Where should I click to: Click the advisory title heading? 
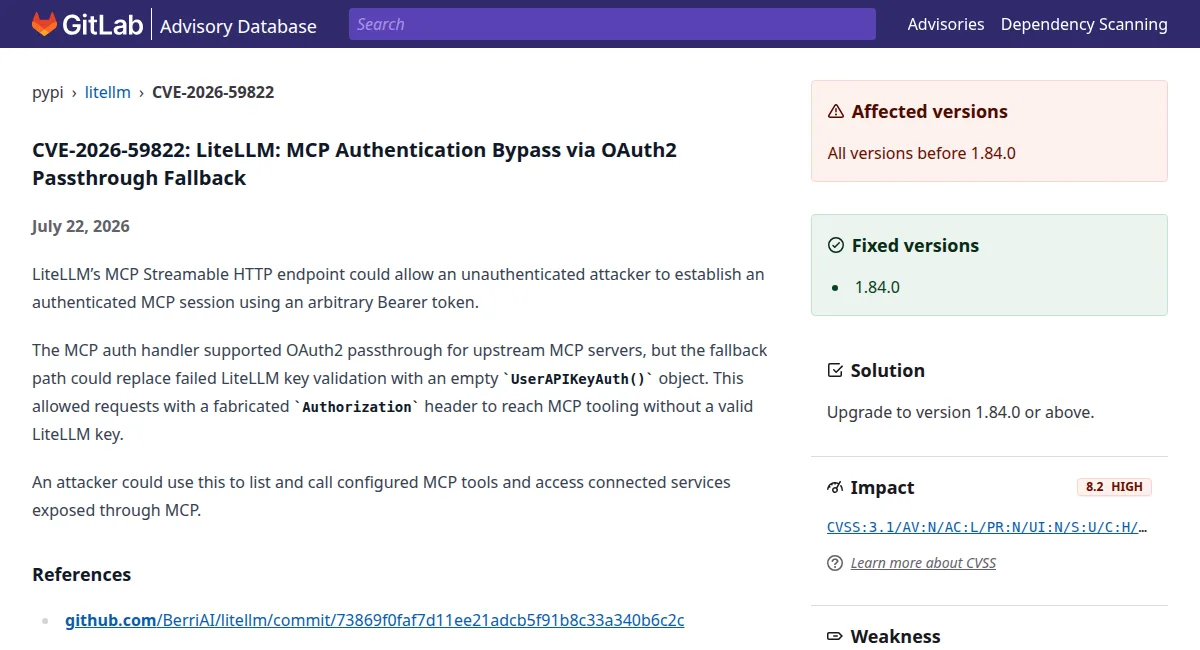tap(355, 164)
